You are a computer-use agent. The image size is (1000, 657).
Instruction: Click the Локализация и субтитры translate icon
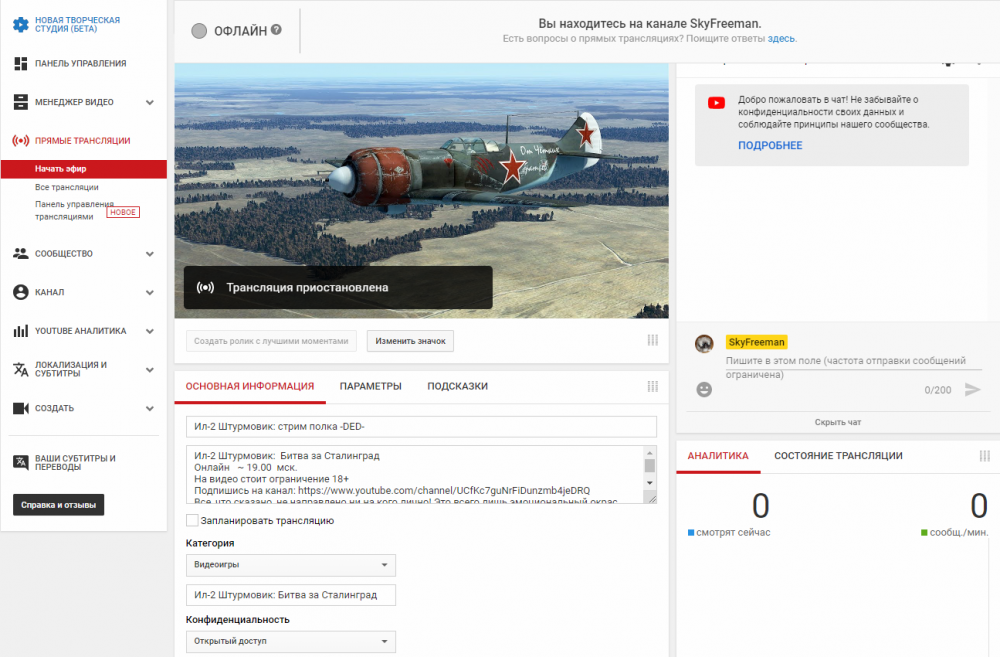(x=20, y=369)
